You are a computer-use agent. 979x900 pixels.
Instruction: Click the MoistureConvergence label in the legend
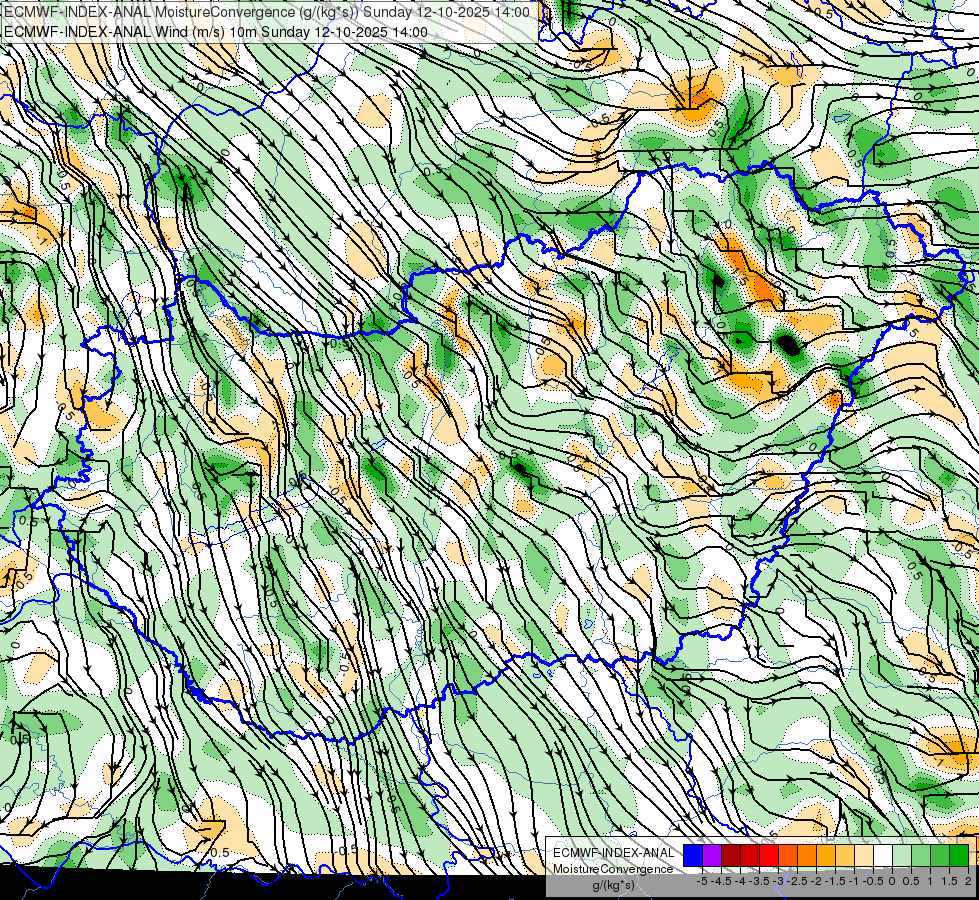(x=613, y=869)
